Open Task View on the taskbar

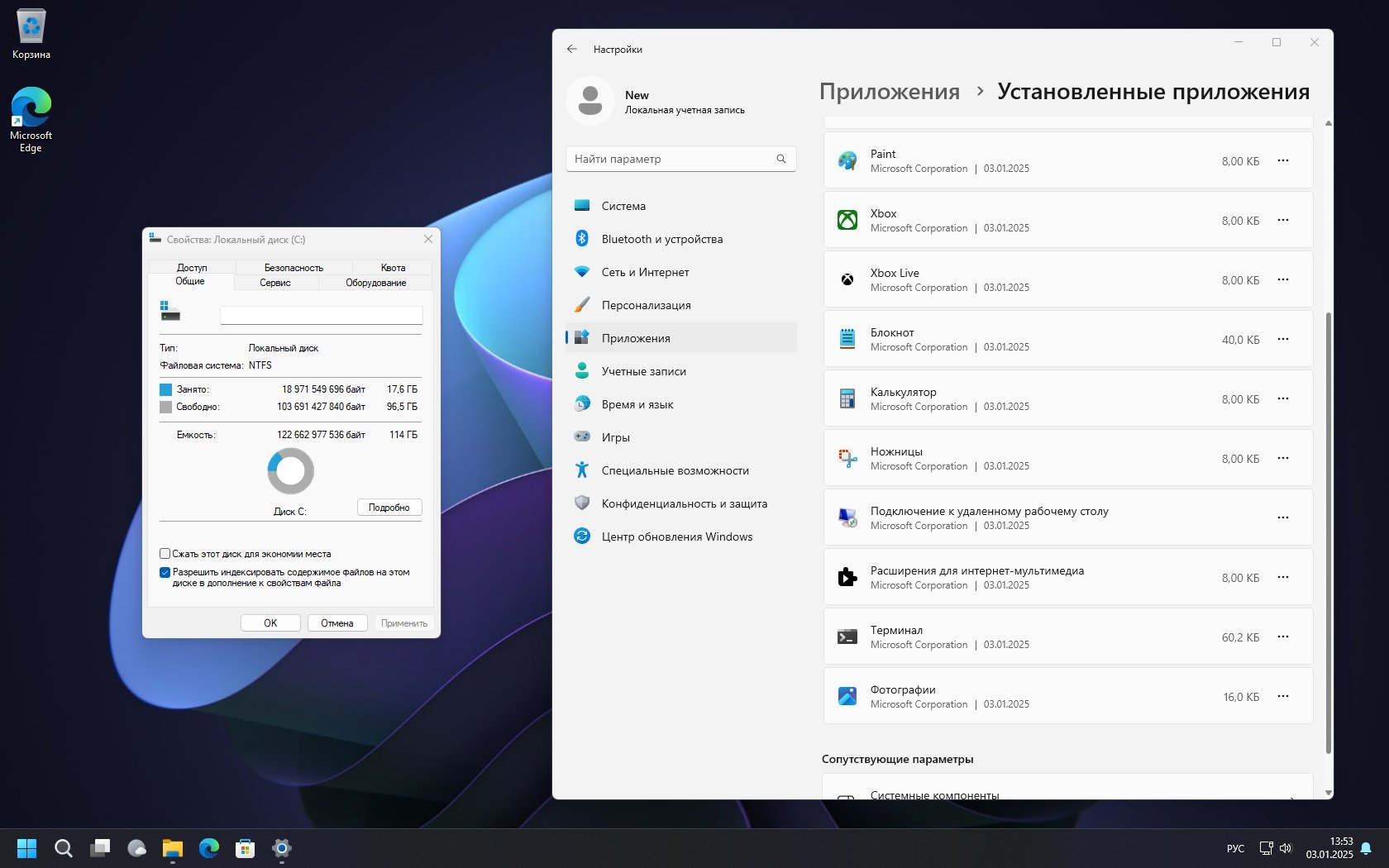[100, 848]
